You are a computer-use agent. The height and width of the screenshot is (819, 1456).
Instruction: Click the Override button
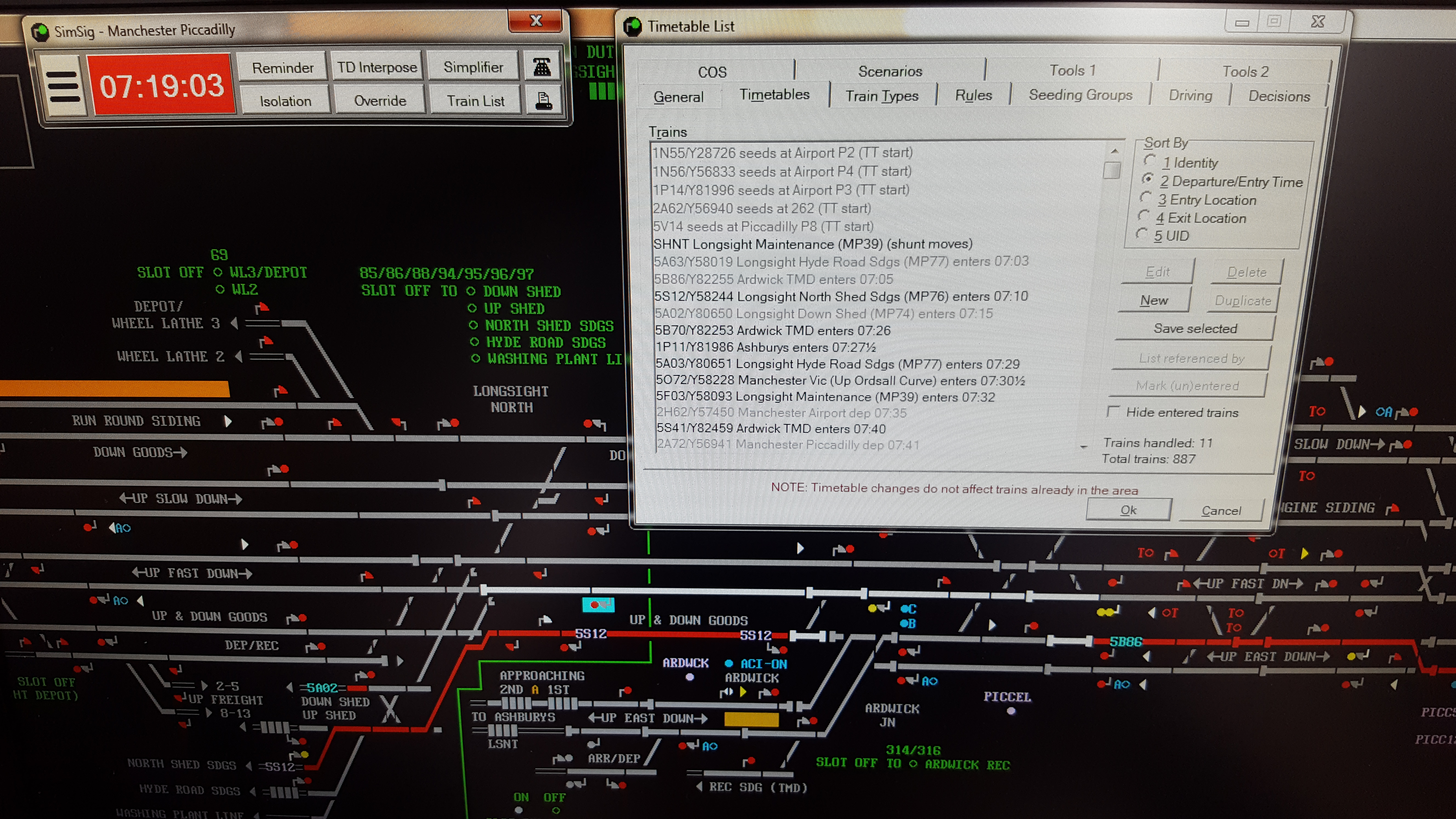tap(380, 101)
